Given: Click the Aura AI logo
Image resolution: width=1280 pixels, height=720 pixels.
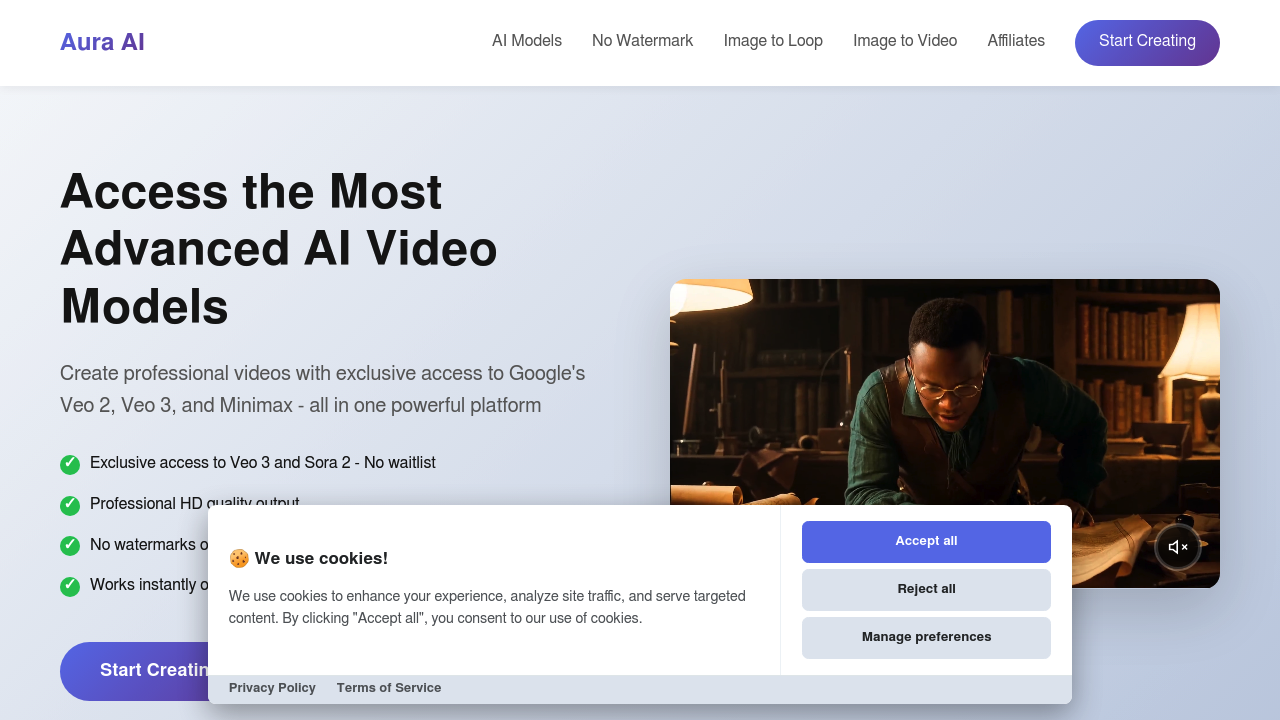Looking at the screenshot, I should pos(101,42).
